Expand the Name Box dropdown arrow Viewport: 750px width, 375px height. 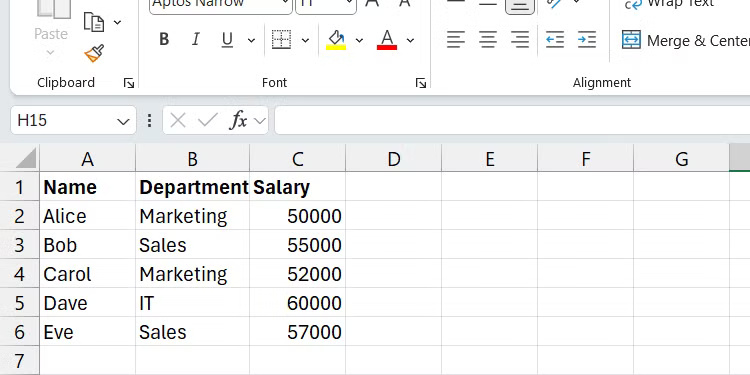pyautogui.click(x=123, y=121)
